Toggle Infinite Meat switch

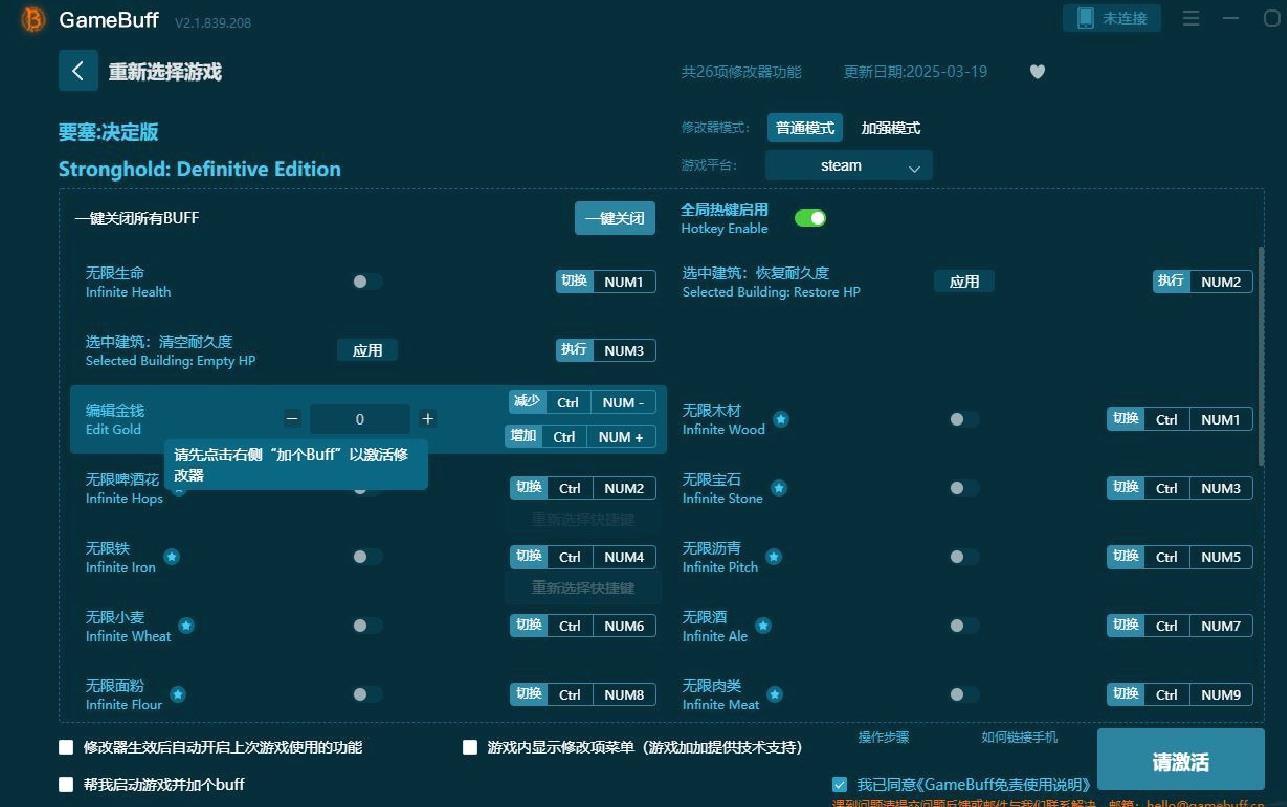point(964,694)
